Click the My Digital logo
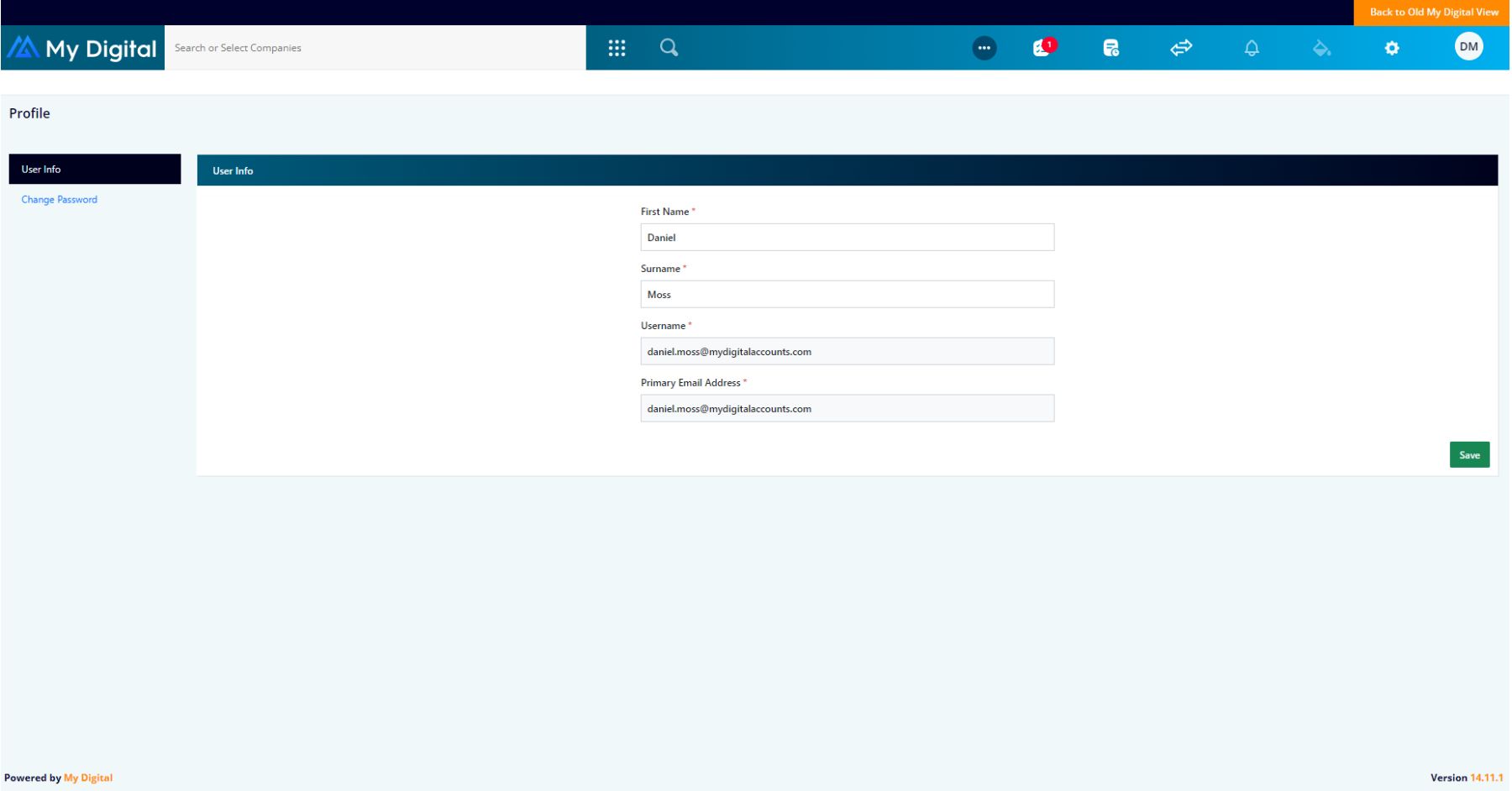 (x=82, y=48)
